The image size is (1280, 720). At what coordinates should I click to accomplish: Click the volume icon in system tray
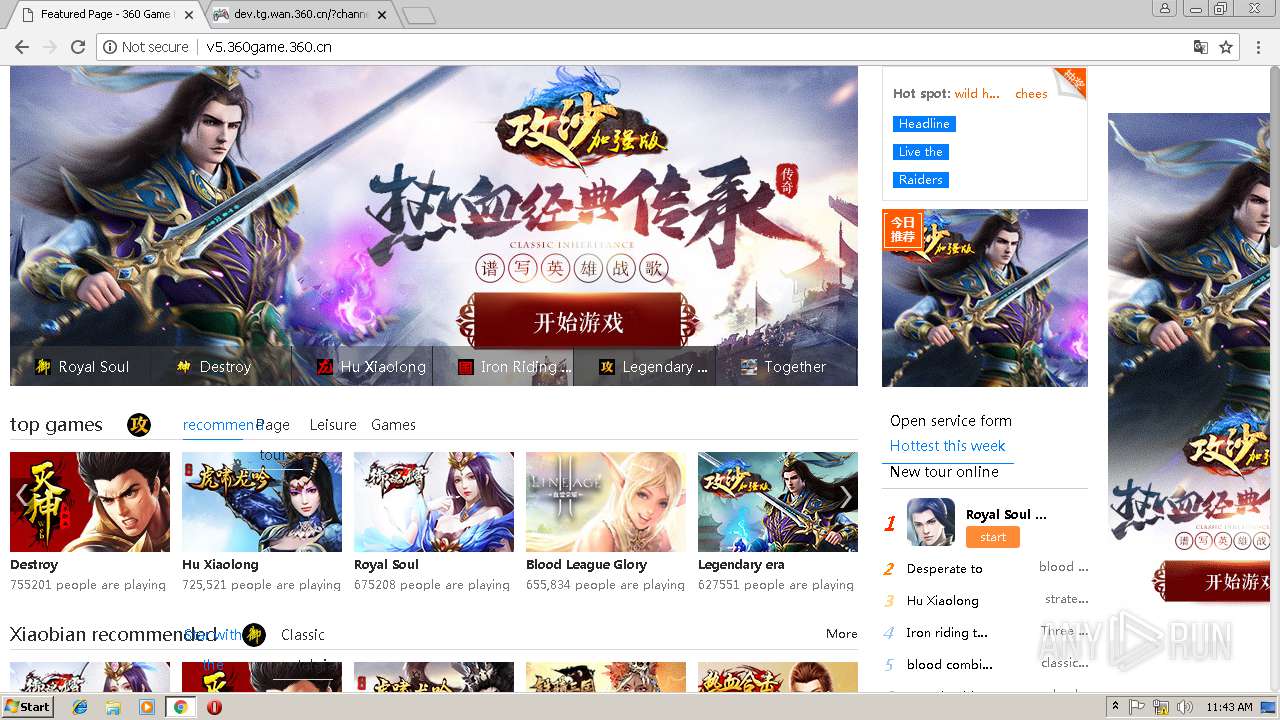coord(1184,707)
